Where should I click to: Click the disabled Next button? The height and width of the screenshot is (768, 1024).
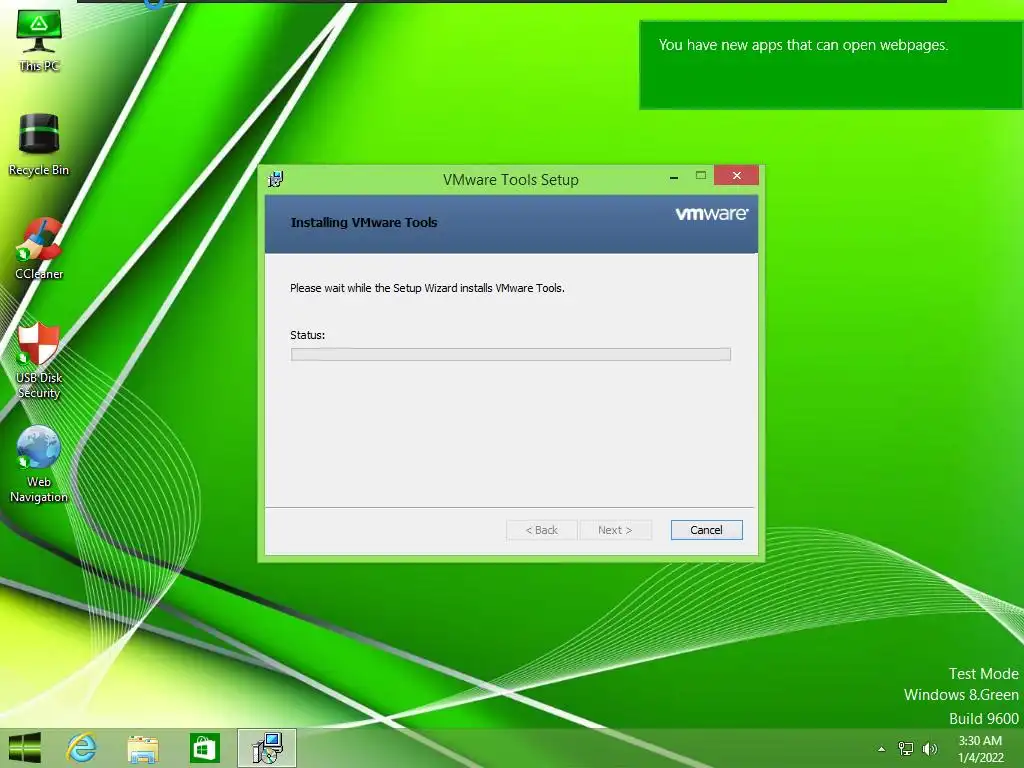[615, 530]
